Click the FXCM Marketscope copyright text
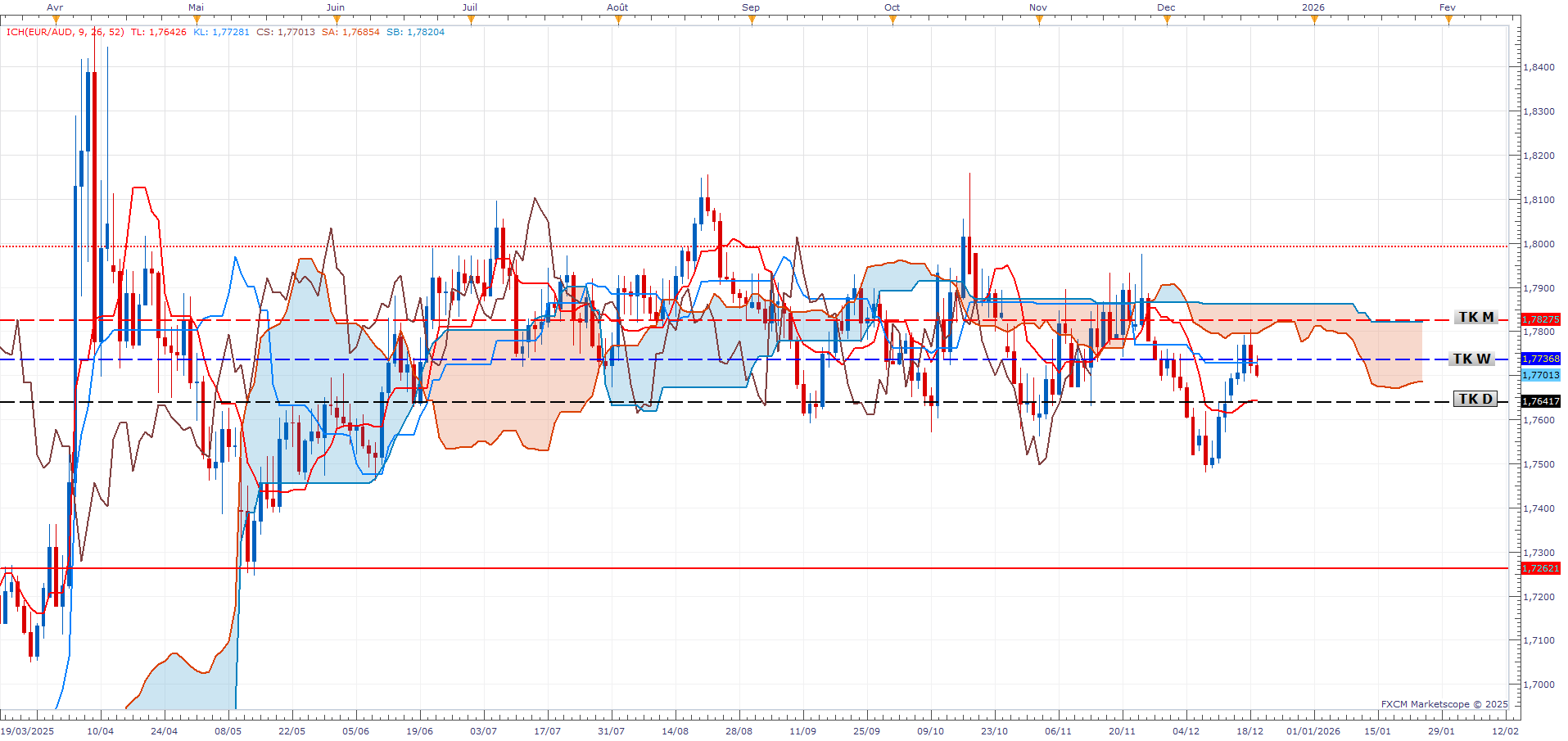Screen dimensions: 1568x741 (x=1444, y=704)
